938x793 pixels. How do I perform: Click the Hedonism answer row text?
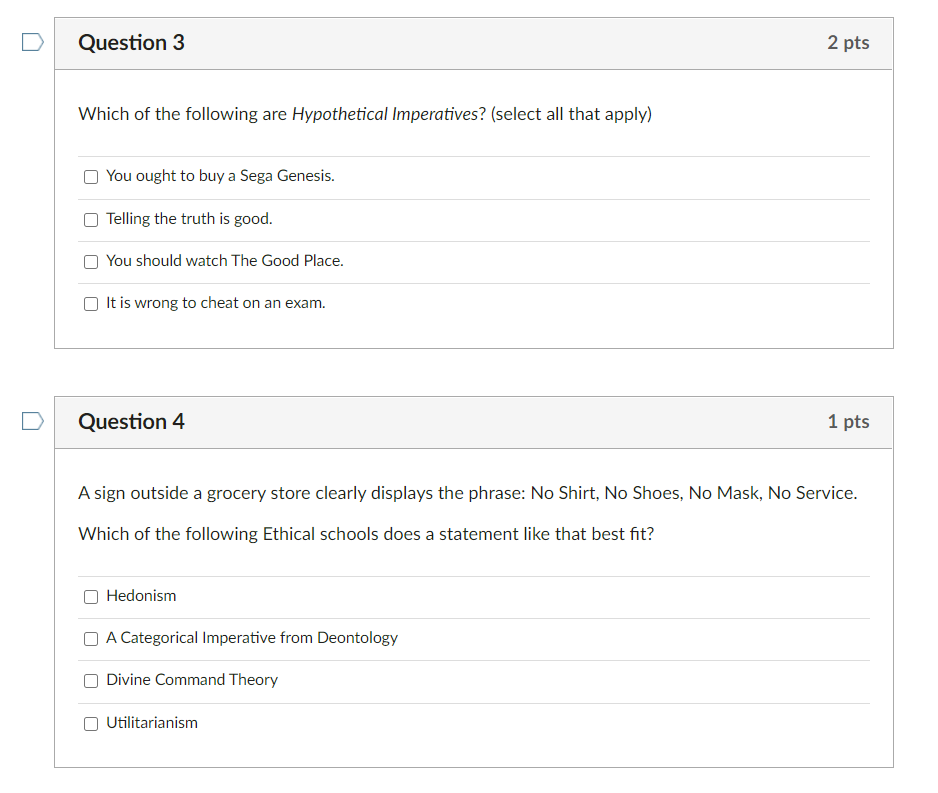[x=141, y=596]
